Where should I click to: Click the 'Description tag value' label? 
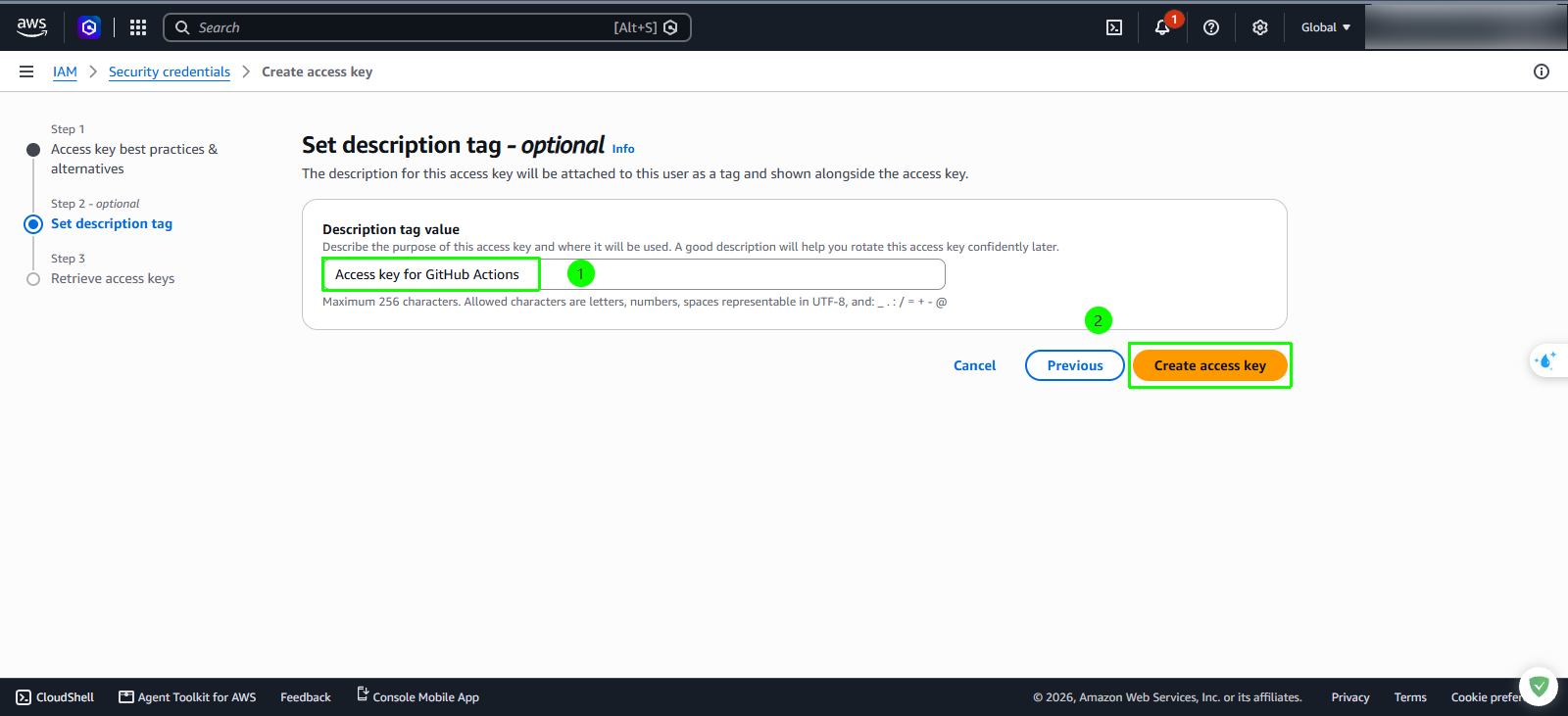[391, 229]
